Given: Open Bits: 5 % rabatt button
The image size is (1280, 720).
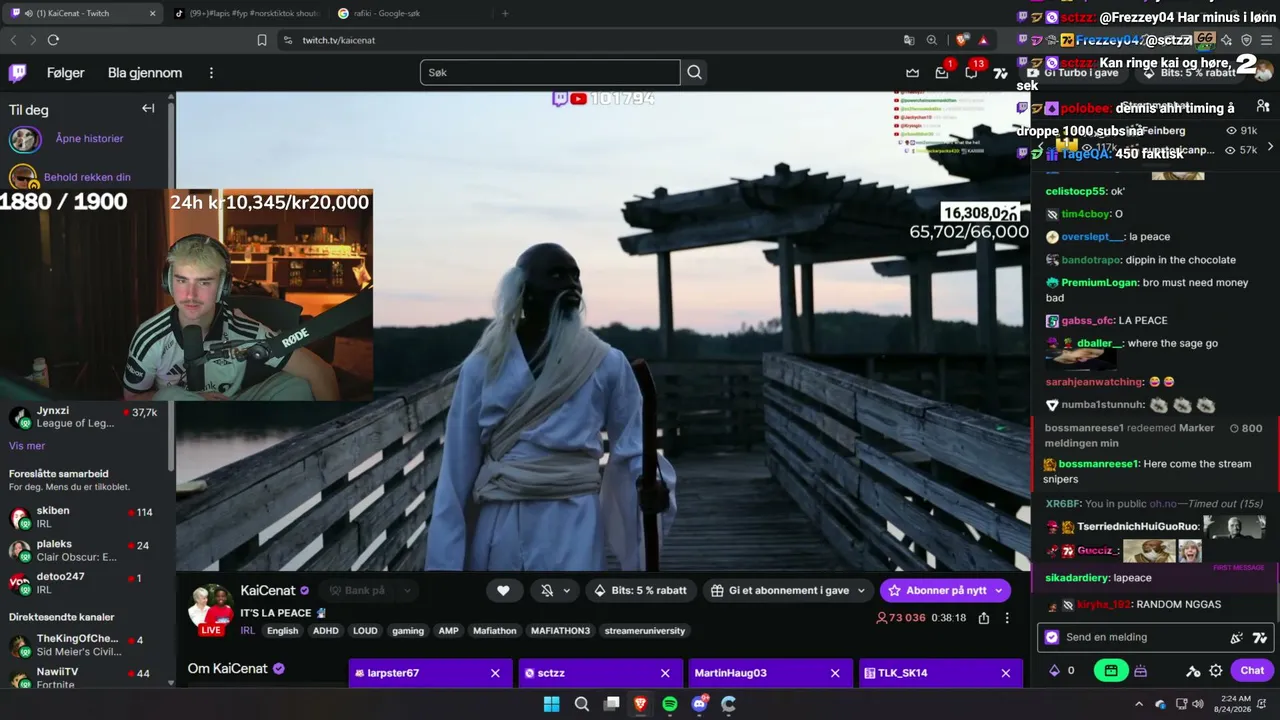Looking at the screenshot, I should (x=641, y=591).
